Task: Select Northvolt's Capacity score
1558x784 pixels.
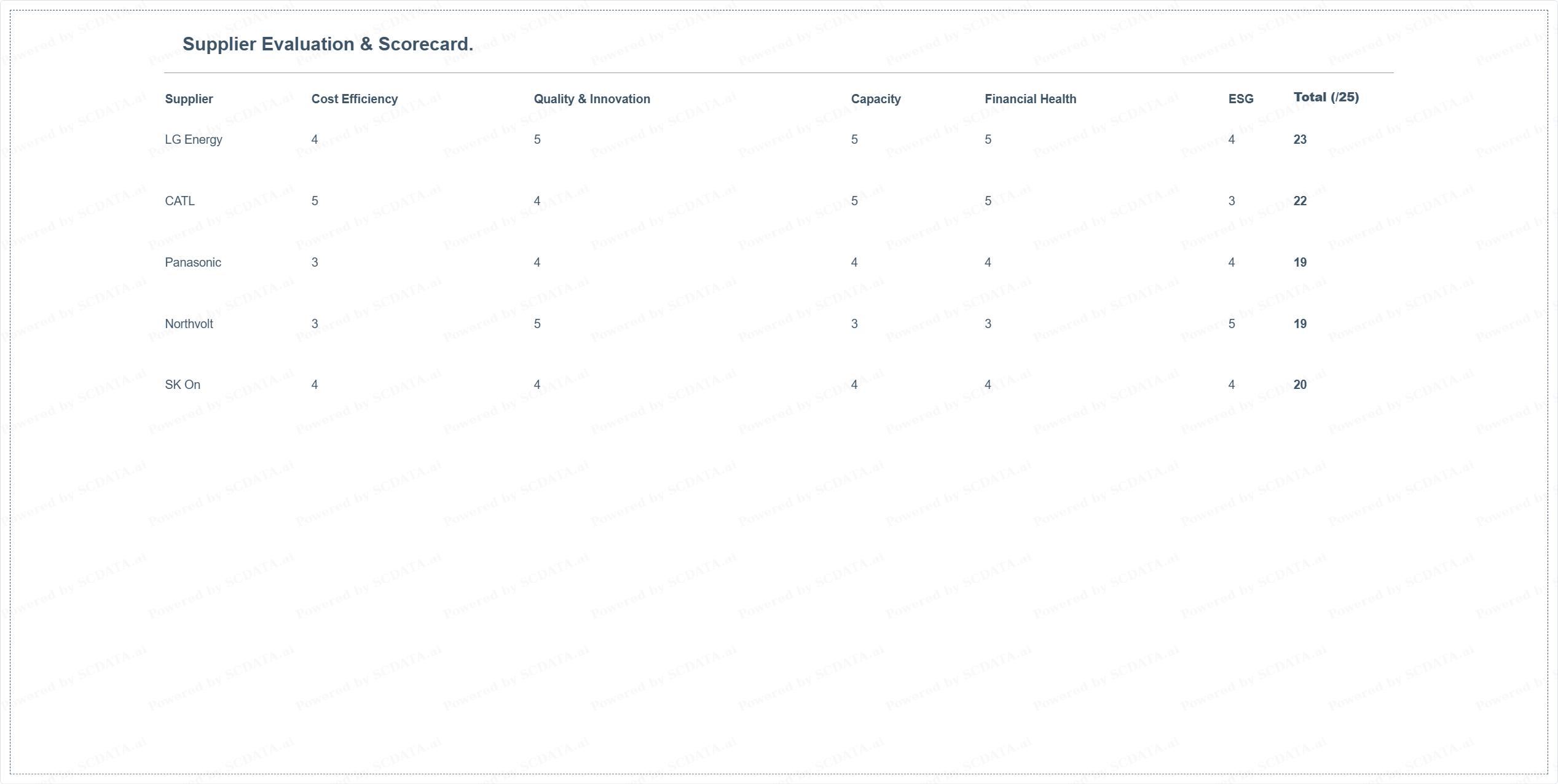Action: click(x=854, y=324)
